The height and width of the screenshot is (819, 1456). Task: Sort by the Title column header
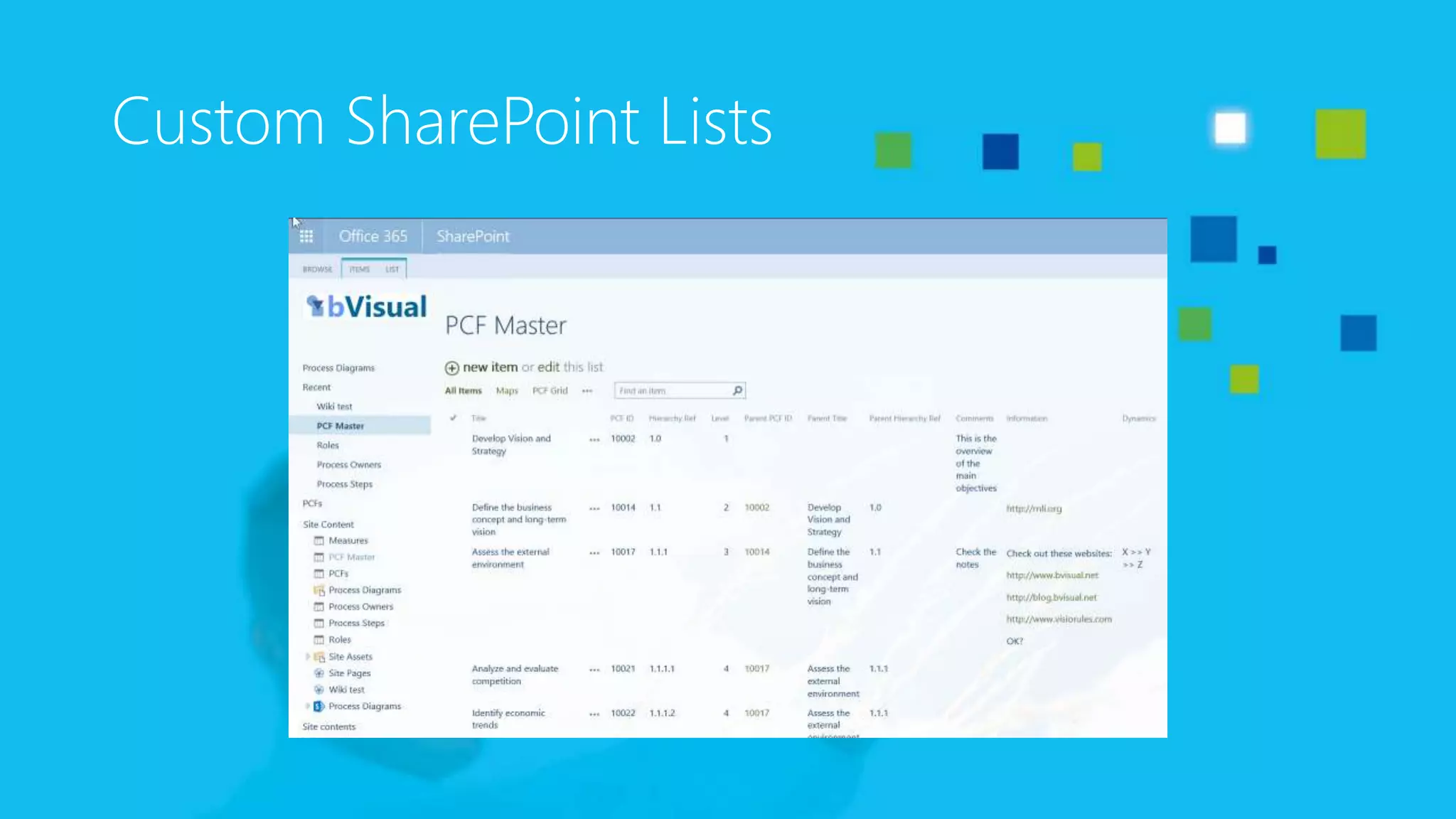pos(478,418)
